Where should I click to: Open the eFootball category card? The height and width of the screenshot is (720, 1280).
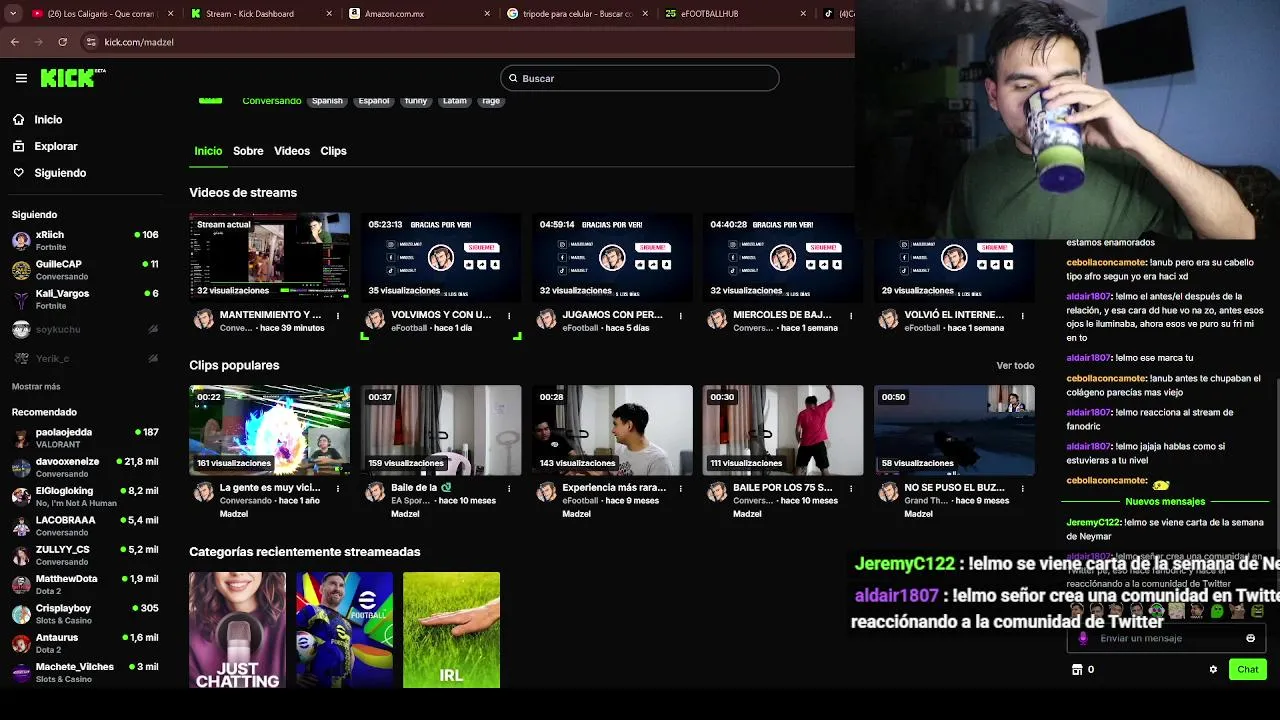click(x=344, y=630)
